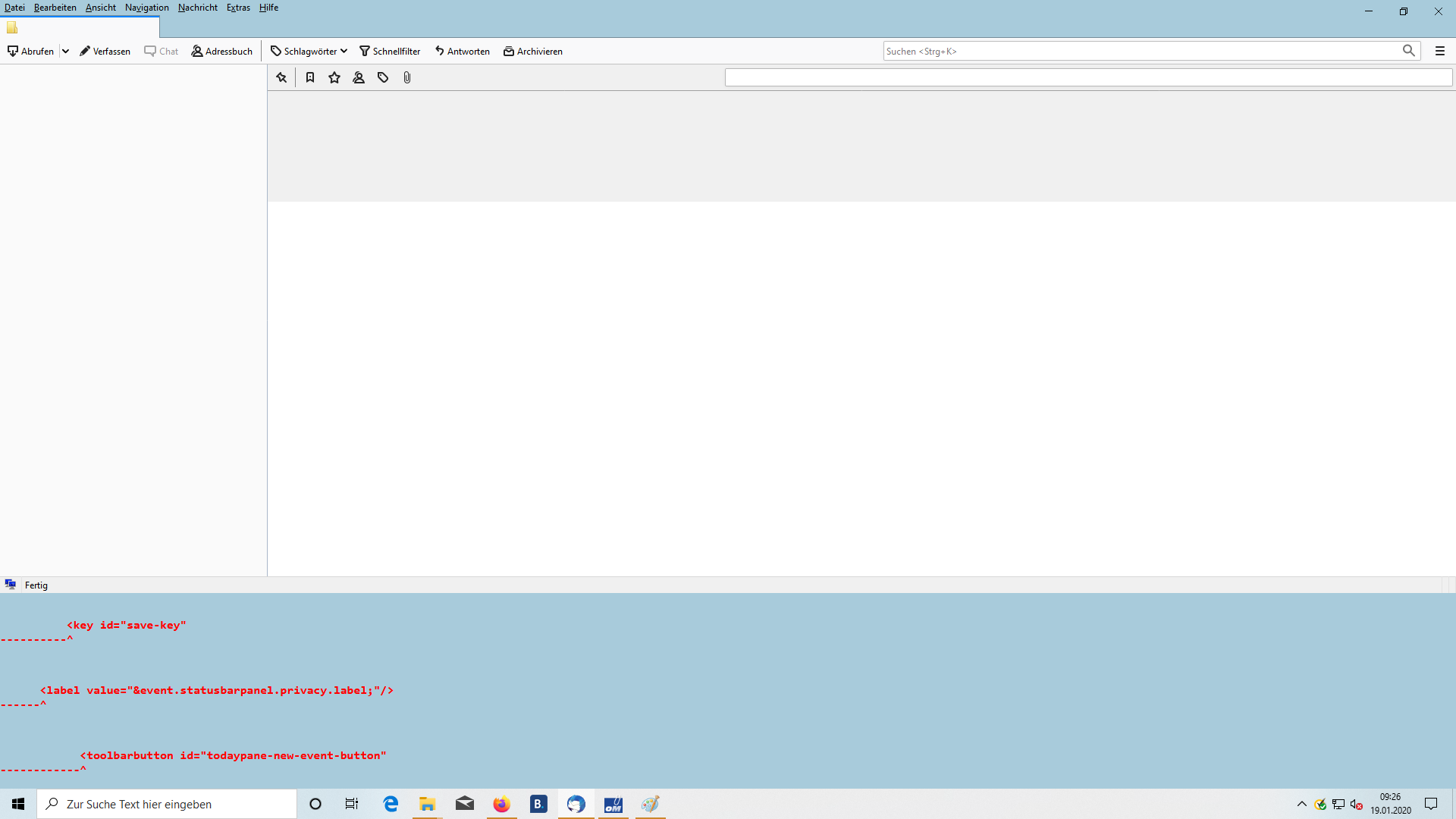Open the folder tab
1456x819 pixels.
click(80, 27)
